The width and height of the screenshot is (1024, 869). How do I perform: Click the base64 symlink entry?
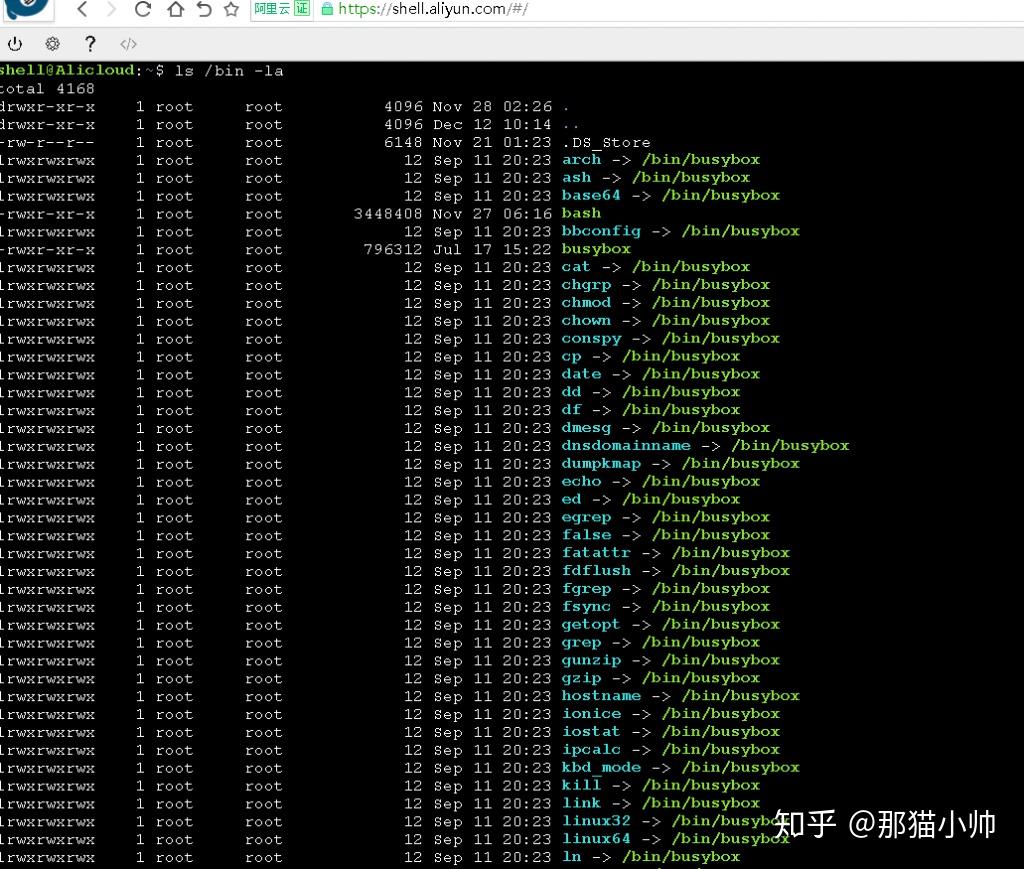click(591, 195)
